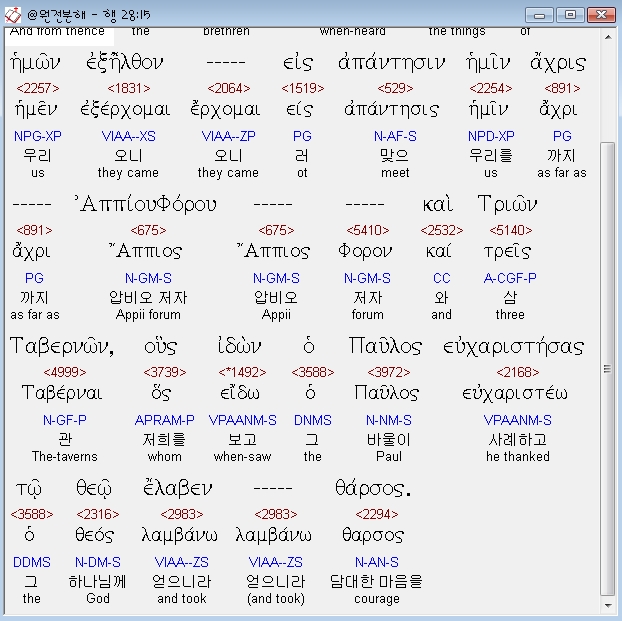Click the parsing code NPD-XP
622x621 pixels.
[x=491, y=136]
